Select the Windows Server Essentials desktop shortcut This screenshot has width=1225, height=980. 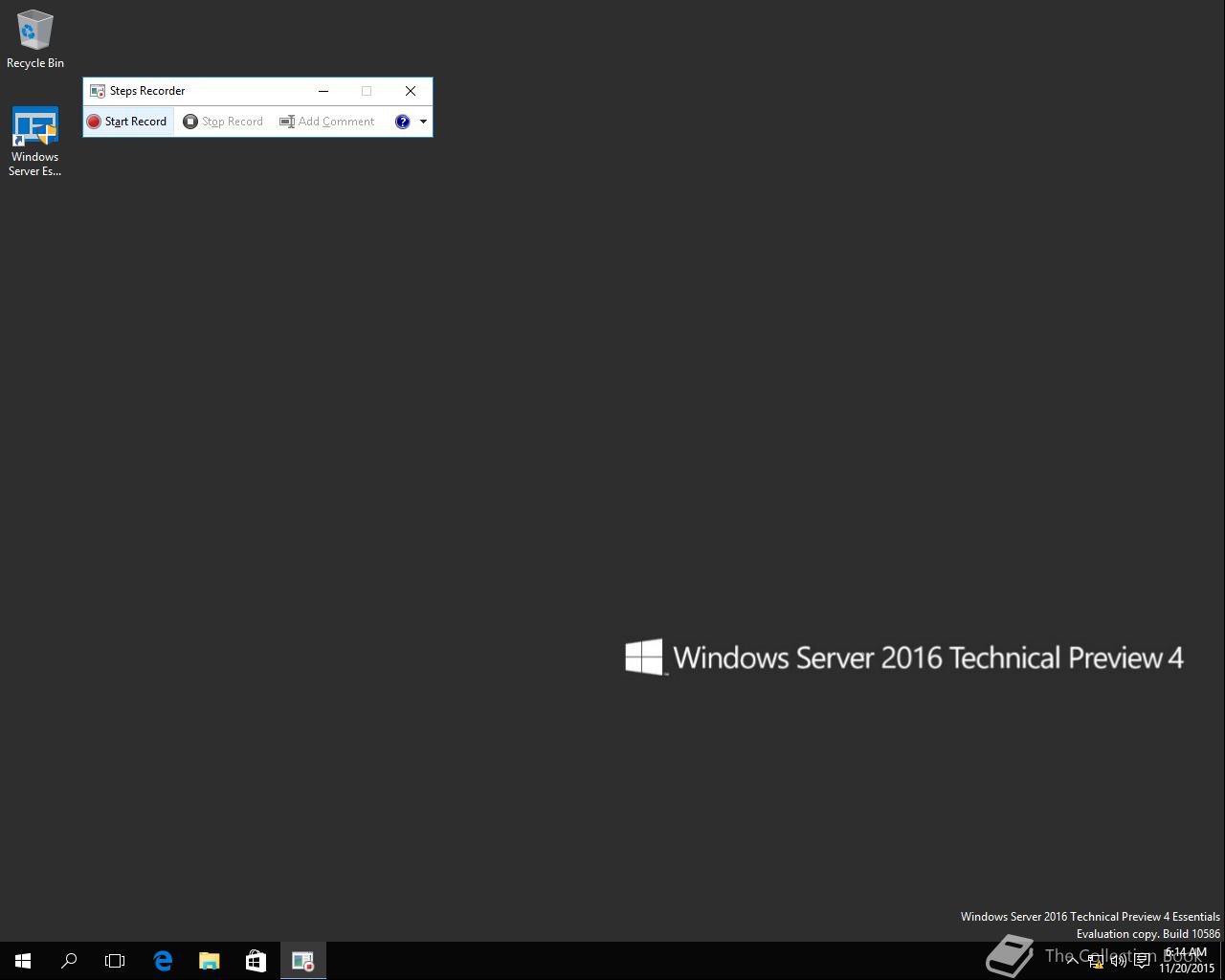coord(35,142)
